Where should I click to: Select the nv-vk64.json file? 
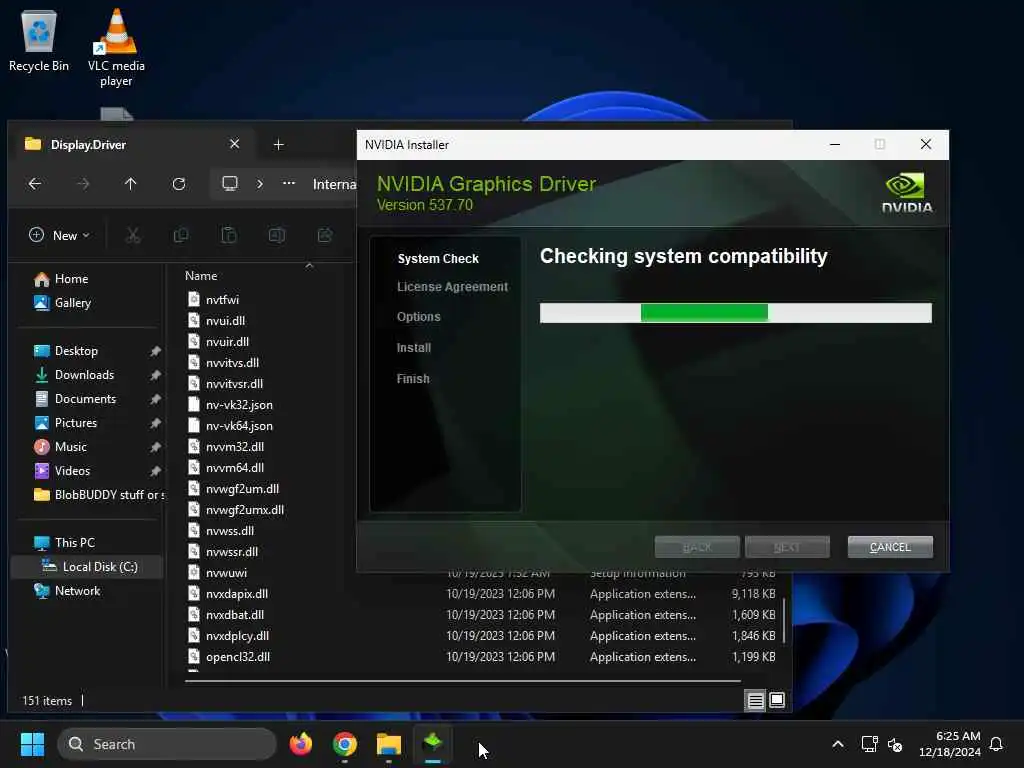[239, 426]
